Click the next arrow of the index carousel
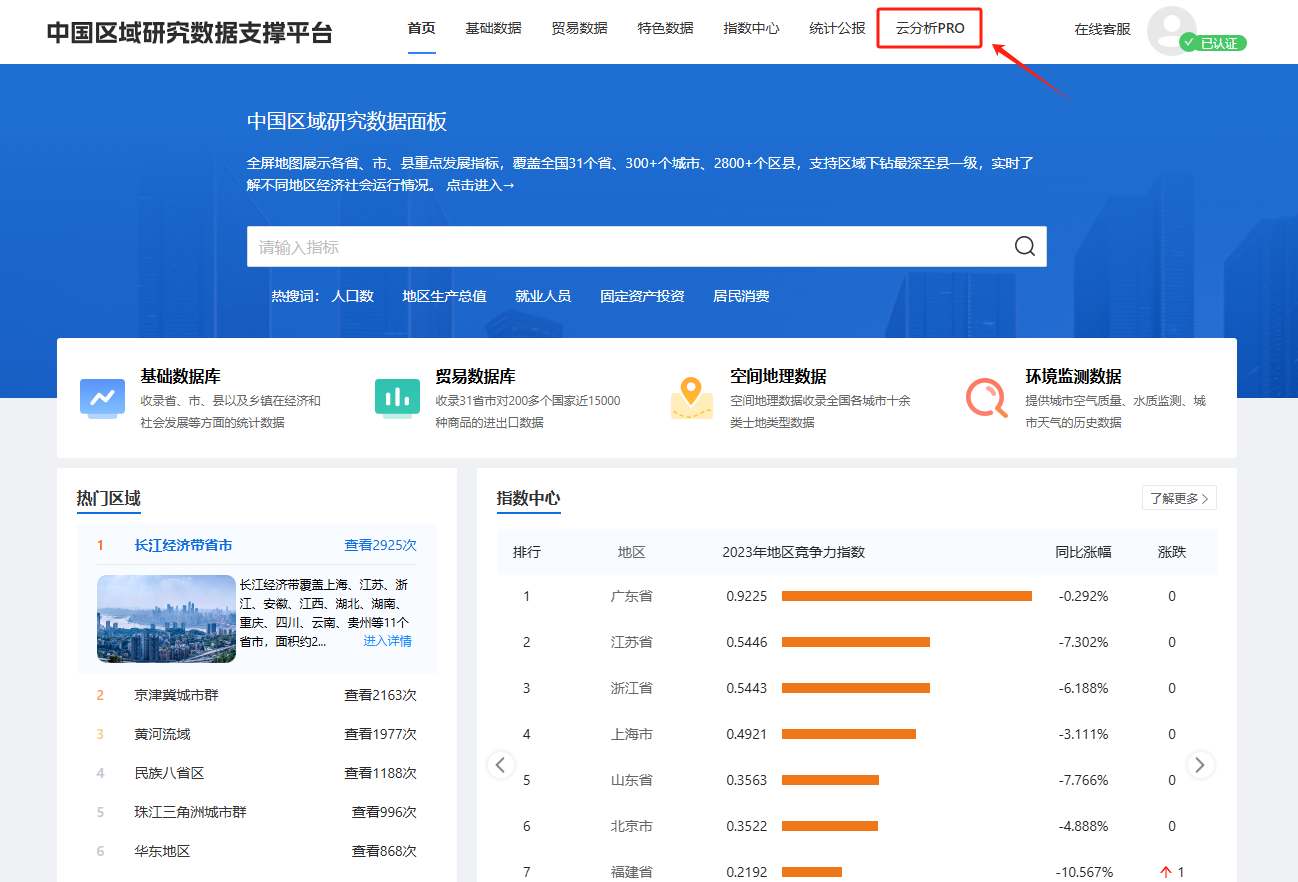Image resolution: width=1298 pixels, height=882 pixels. tap(1201, 765)
